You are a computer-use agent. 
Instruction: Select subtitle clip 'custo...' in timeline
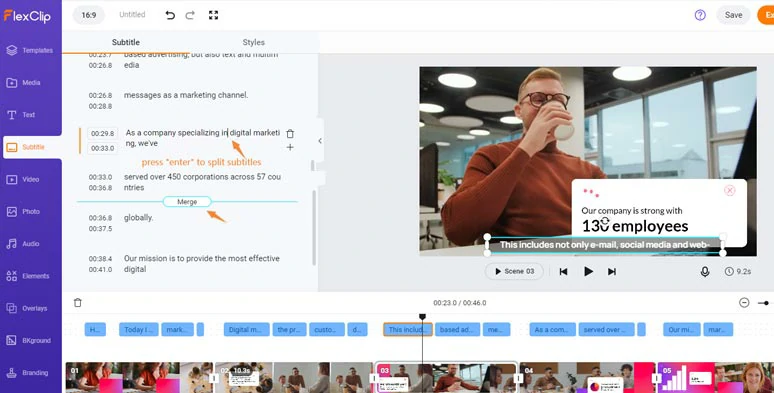tap(327, 329)
